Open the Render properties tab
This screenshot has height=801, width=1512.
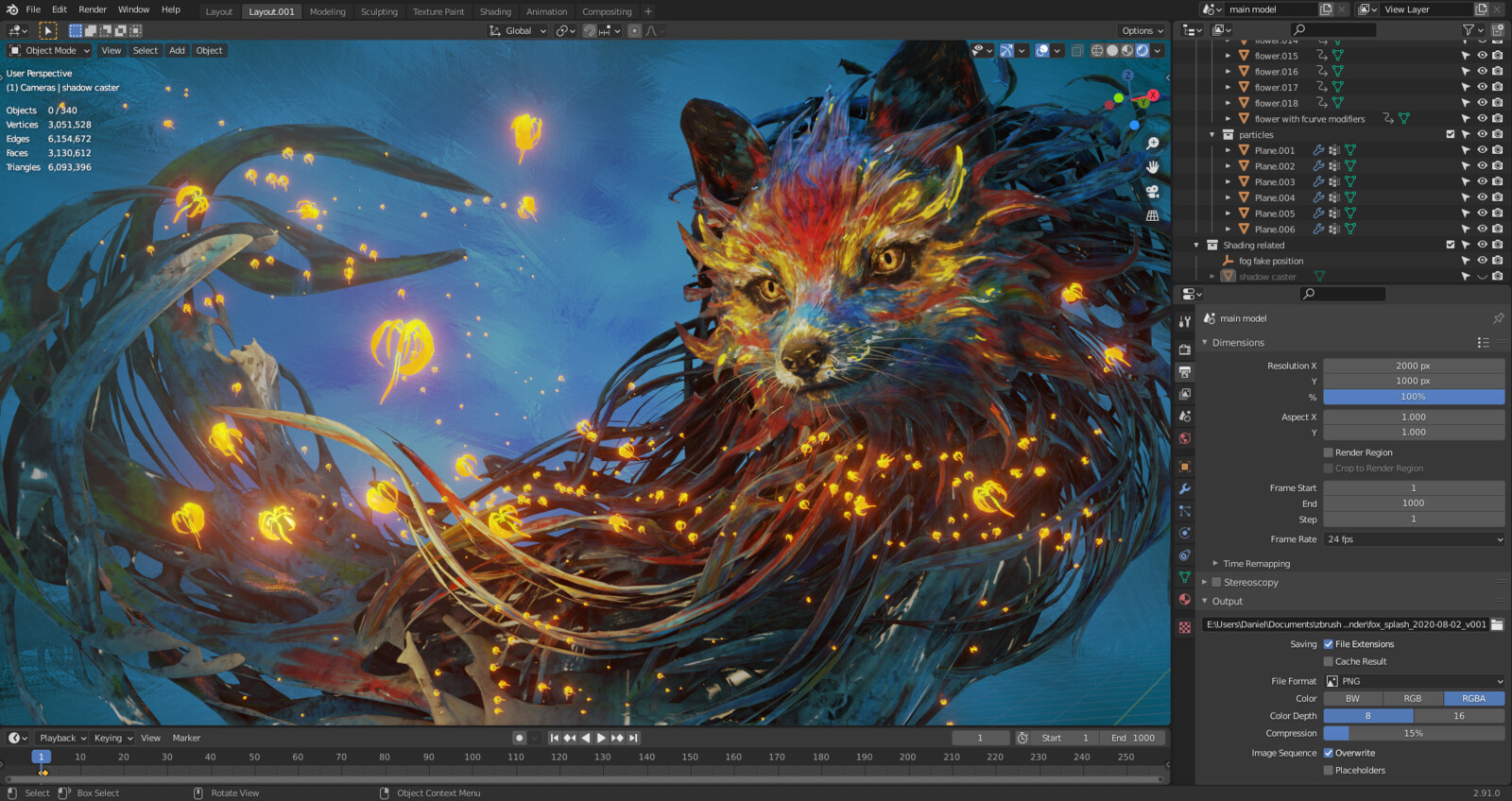(x=1184, y=349)
